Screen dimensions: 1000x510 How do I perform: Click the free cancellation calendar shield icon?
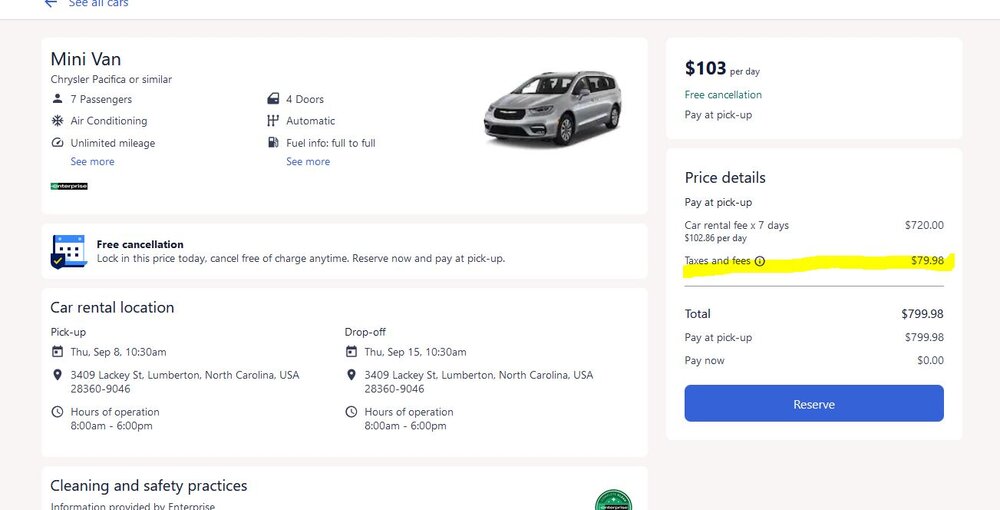tap(68, 251)
